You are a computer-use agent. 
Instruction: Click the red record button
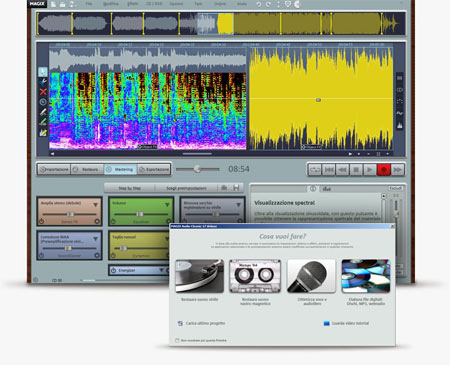pyautogui.click(x=383, y=170)
